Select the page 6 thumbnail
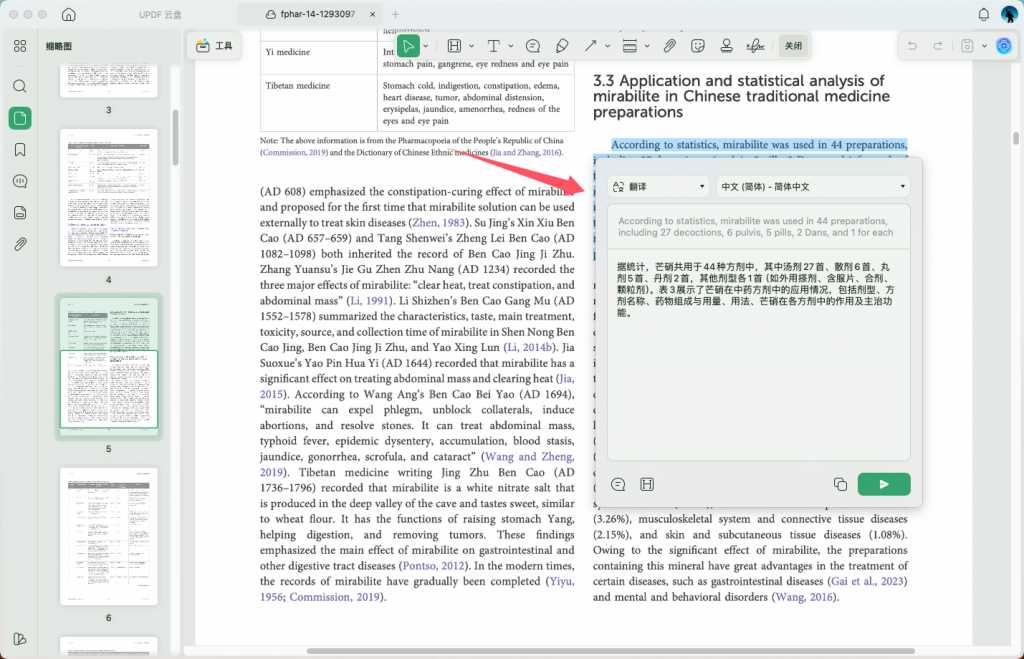The image size is (1024, 659). (x=108, y=536)
